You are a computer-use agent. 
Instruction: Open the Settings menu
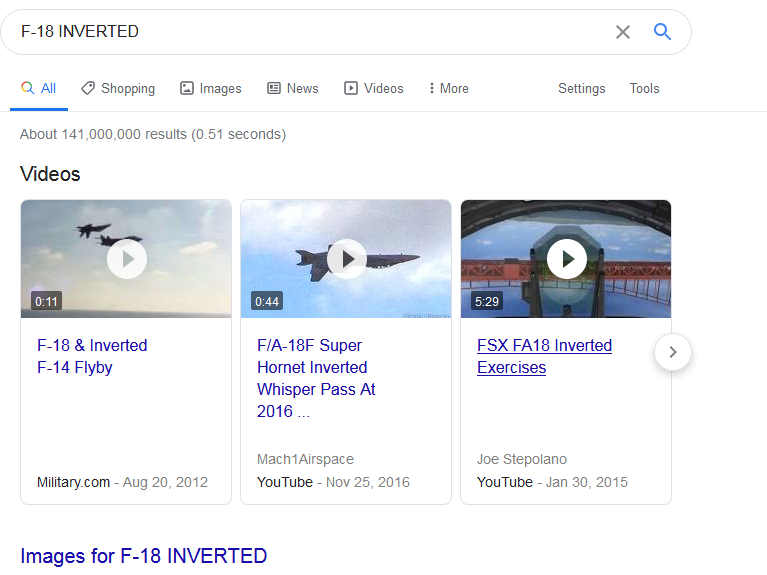pyautogui.click(x=581, y=88)
